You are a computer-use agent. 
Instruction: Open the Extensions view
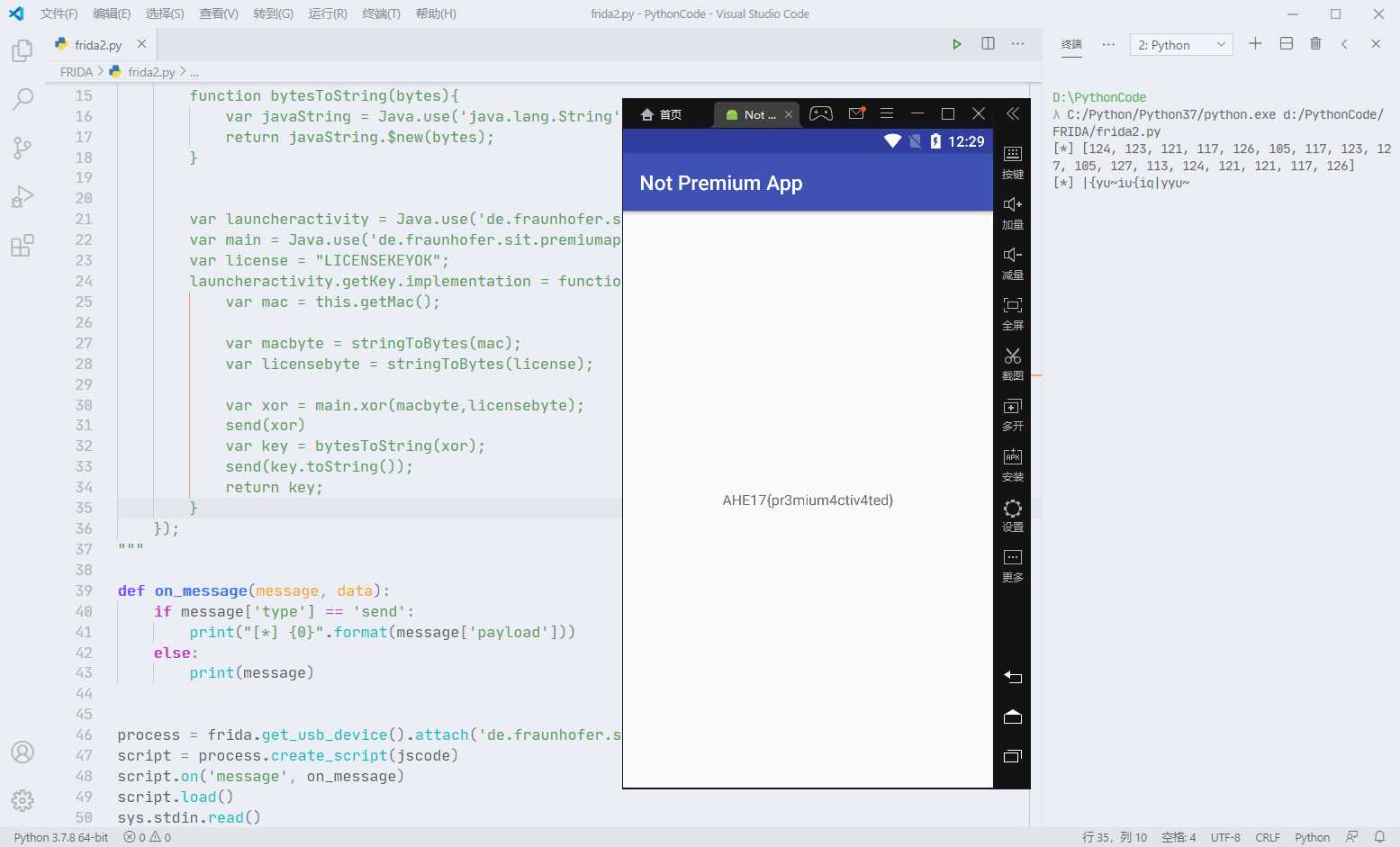click(x=23, y=245)
